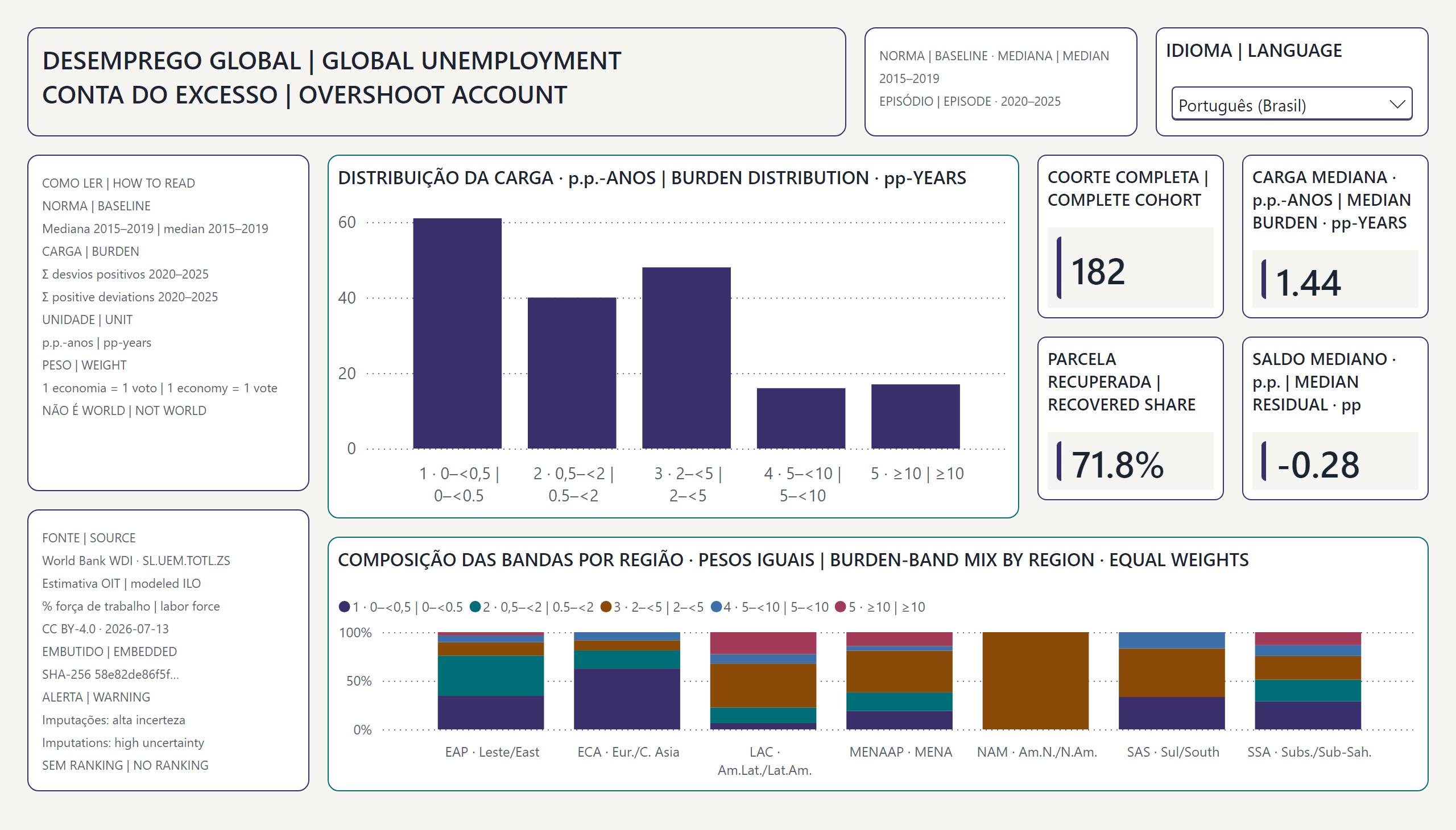Select the 0,5–<2 band bar
Image resolution: width=1456 pixels, height=830 pixels.
572,373
